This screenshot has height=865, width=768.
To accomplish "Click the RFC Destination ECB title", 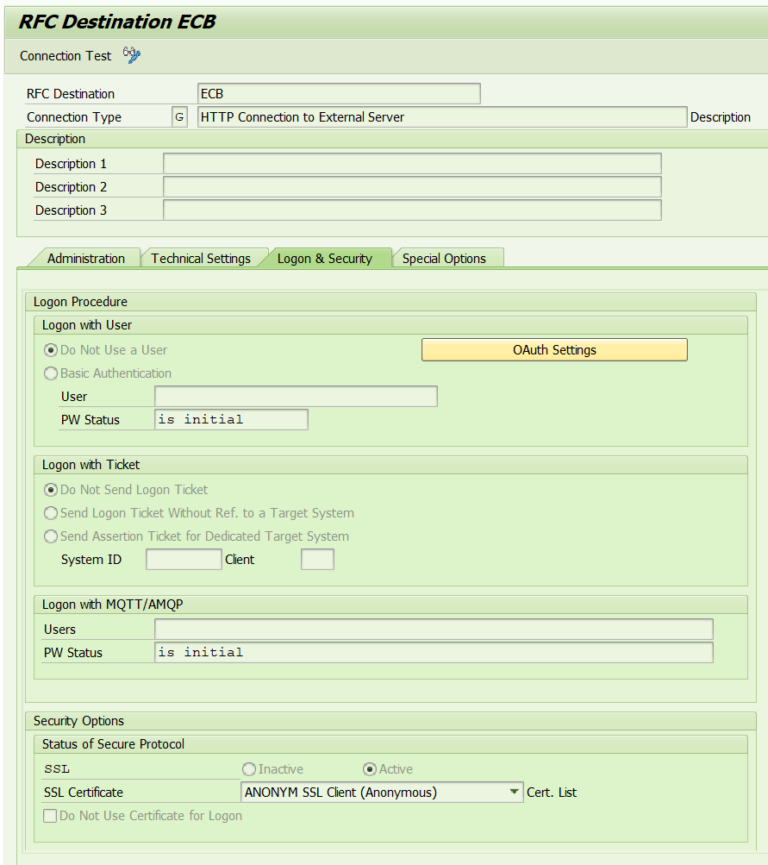I will tap(117, 22).
